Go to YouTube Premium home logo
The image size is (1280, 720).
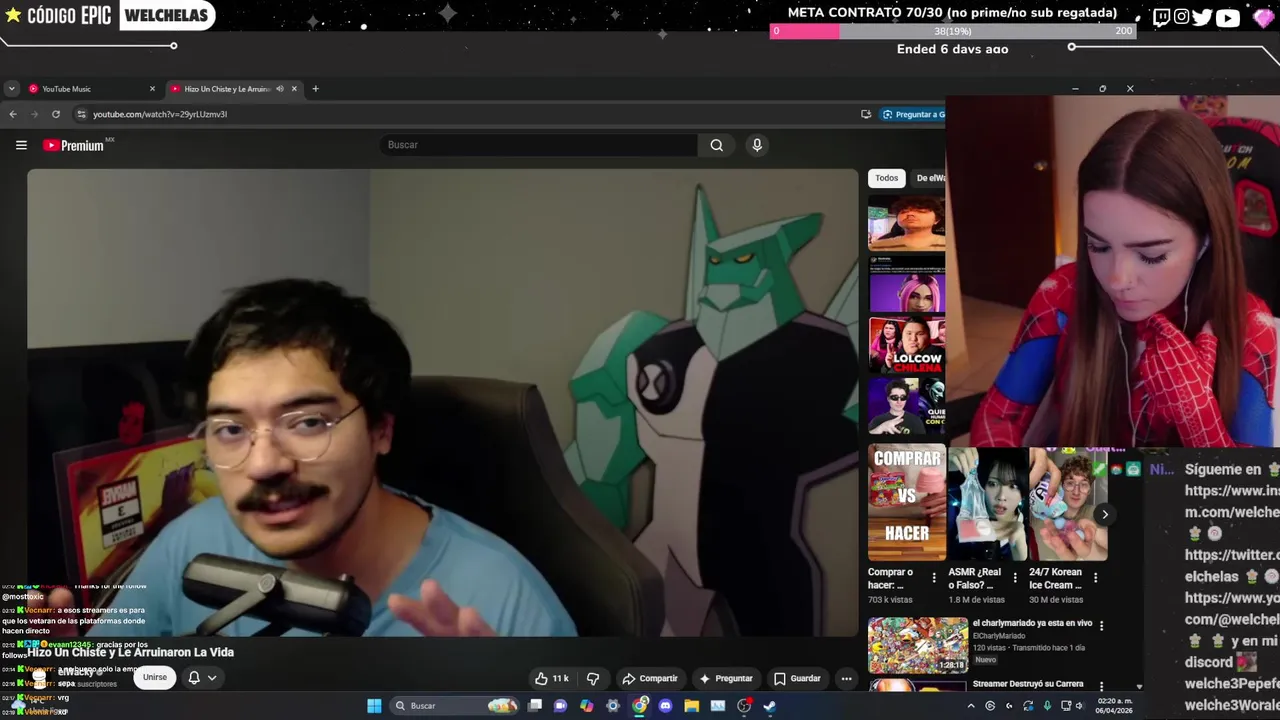pyautogui.click(x=75, y=145)
